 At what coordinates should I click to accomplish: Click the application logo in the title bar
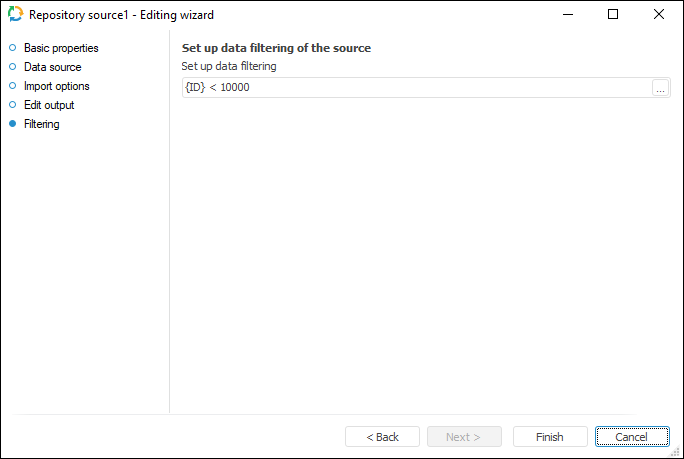click(15, 15)
